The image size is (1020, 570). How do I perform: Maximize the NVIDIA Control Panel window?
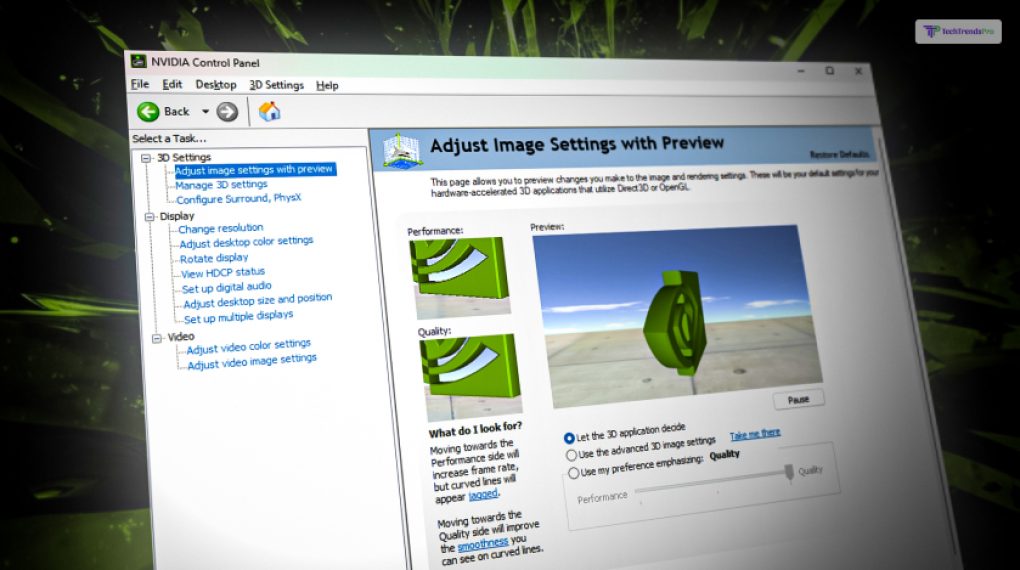pos(829,70)
